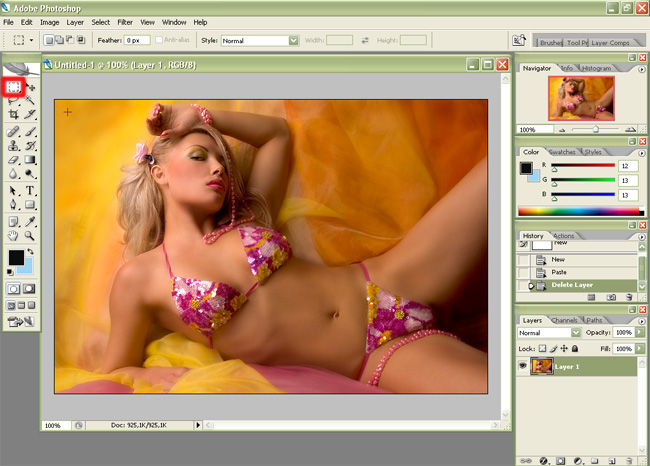650x466 pixels.
Task: Select the Crop tool
Action: pyautogui.click(x=13, y=114)
